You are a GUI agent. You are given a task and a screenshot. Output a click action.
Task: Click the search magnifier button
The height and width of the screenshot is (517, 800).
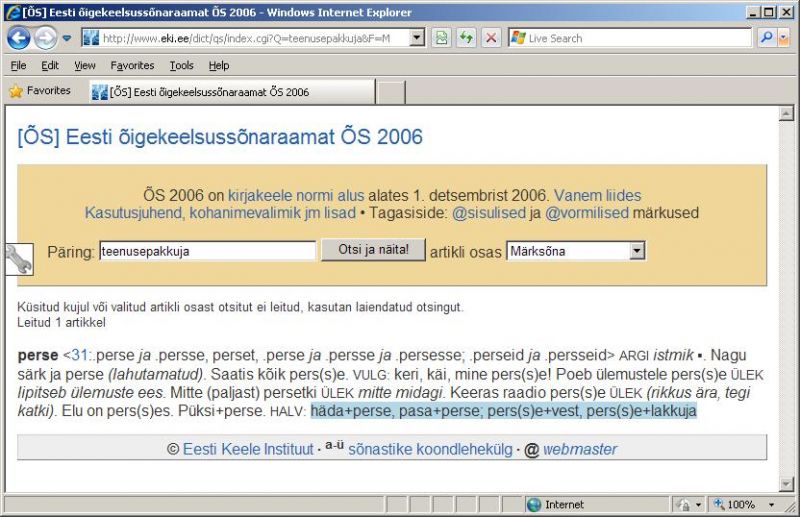coord(766,38)
